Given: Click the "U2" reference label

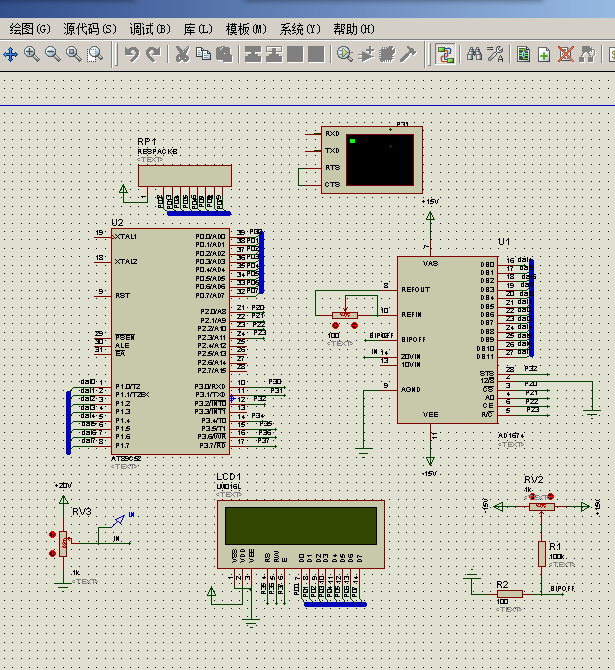Looking at the screenshot, I should click(117, 223).
